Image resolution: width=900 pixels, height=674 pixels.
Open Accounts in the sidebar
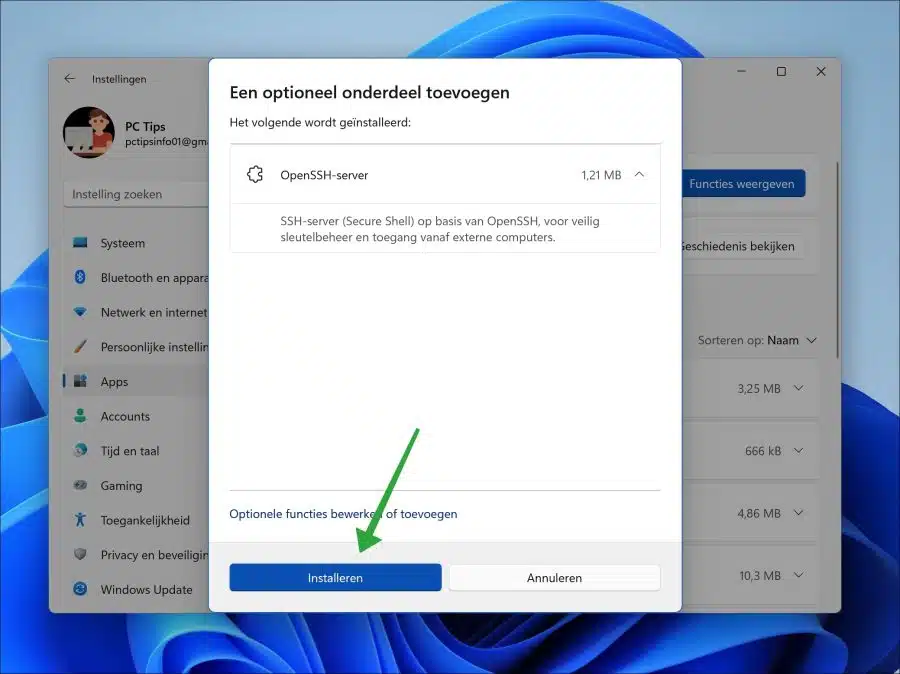pyautogui.click(x=136, y=416)
